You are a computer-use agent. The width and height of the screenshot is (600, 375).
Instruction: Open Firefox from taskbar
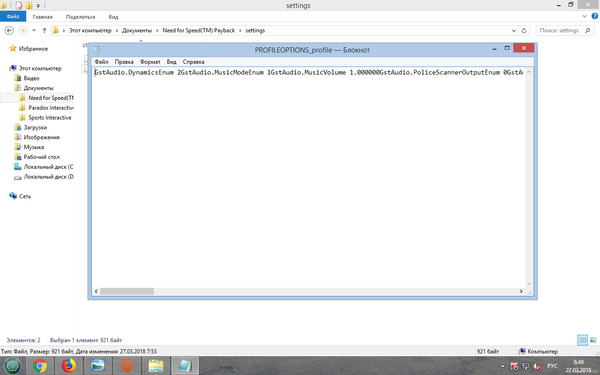pos(69,366)
